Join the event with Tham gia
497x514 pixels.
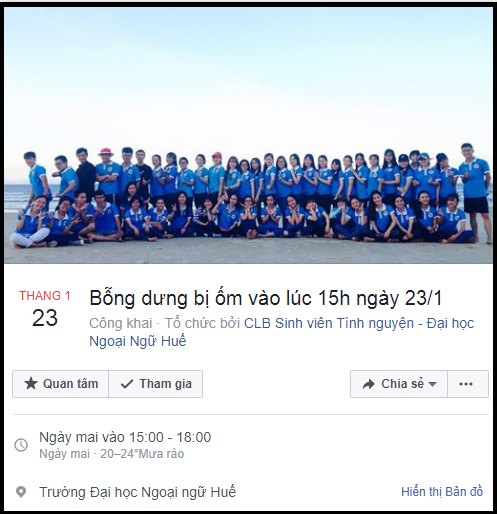[x=156, y=384]
